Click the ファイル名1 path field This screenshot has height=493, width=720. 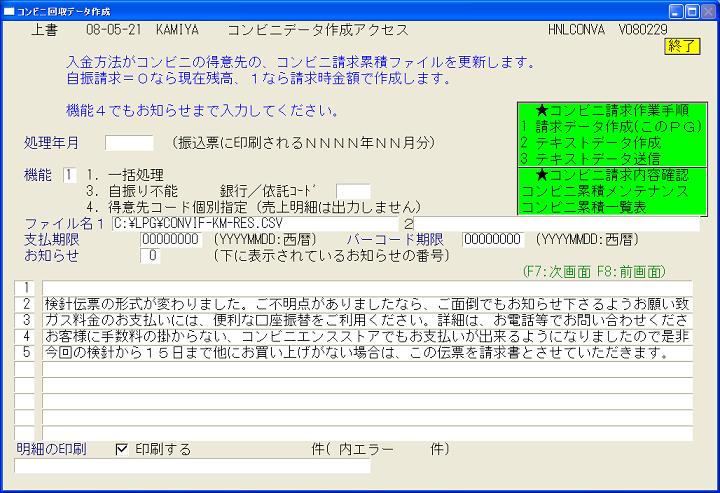255,224
